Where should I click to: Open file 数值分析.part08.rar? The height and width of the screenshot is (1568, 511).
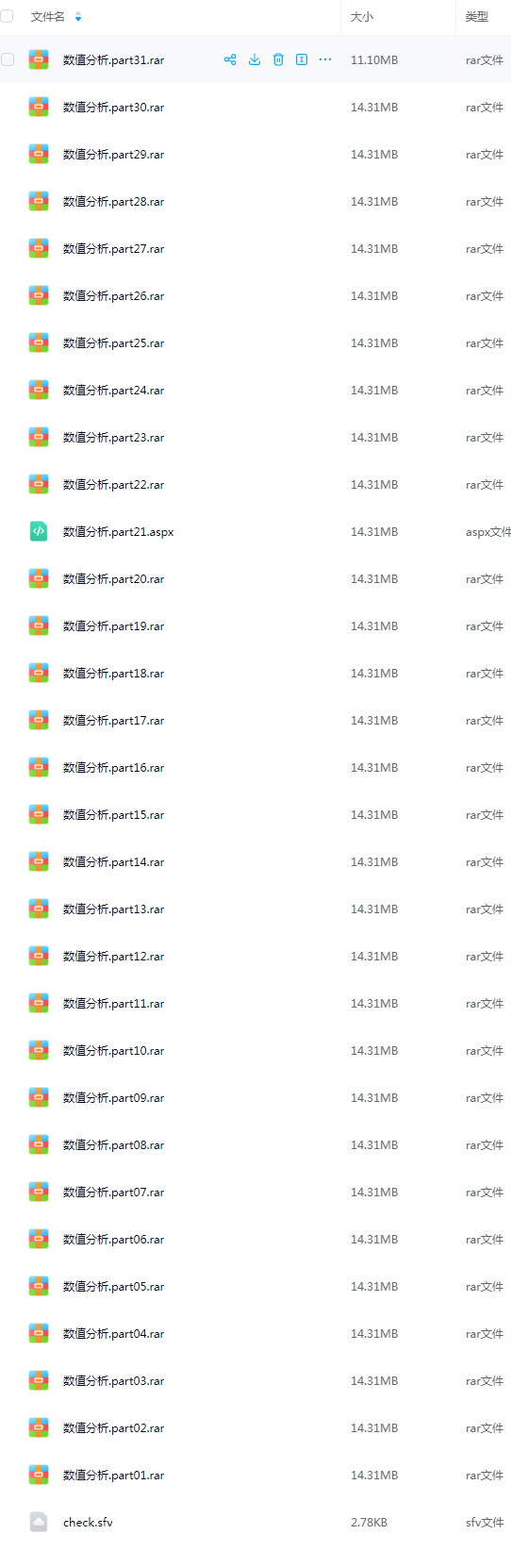coord(113,1145)
